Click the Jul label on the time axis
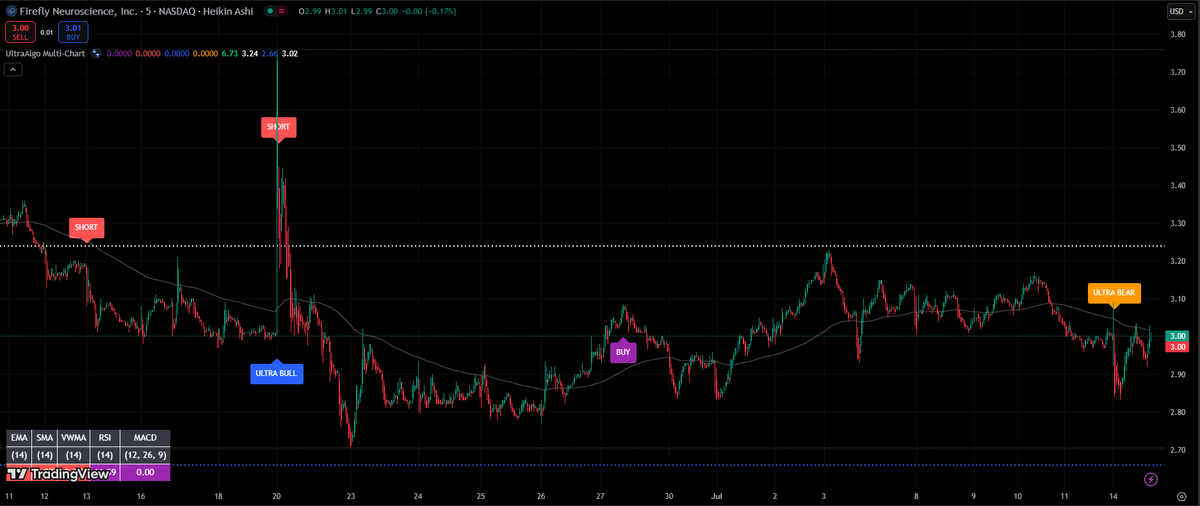This screenshot has width=1200, height=506. (717, 496)
